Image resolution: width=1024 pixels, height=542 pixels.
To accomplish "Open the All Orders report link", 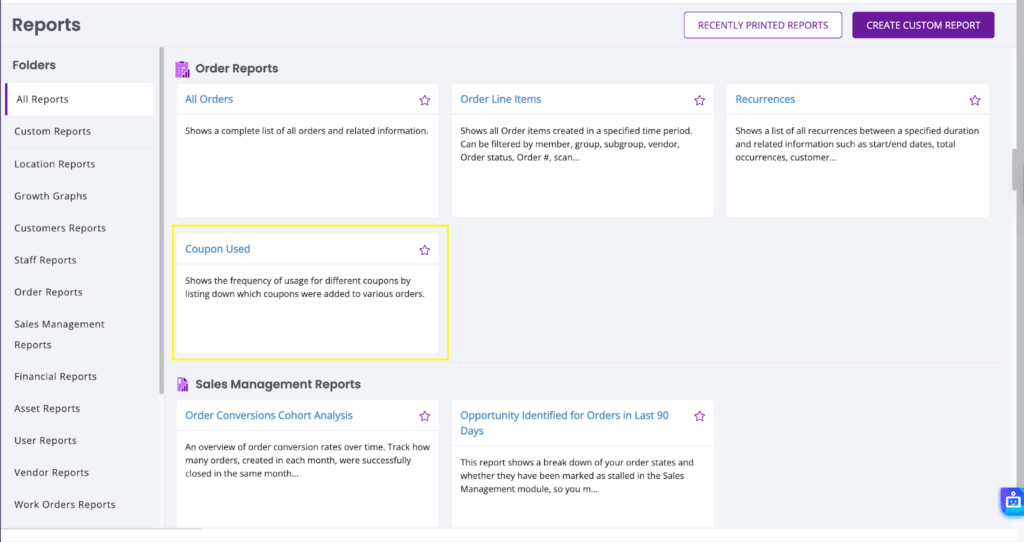I will (209, 99).
